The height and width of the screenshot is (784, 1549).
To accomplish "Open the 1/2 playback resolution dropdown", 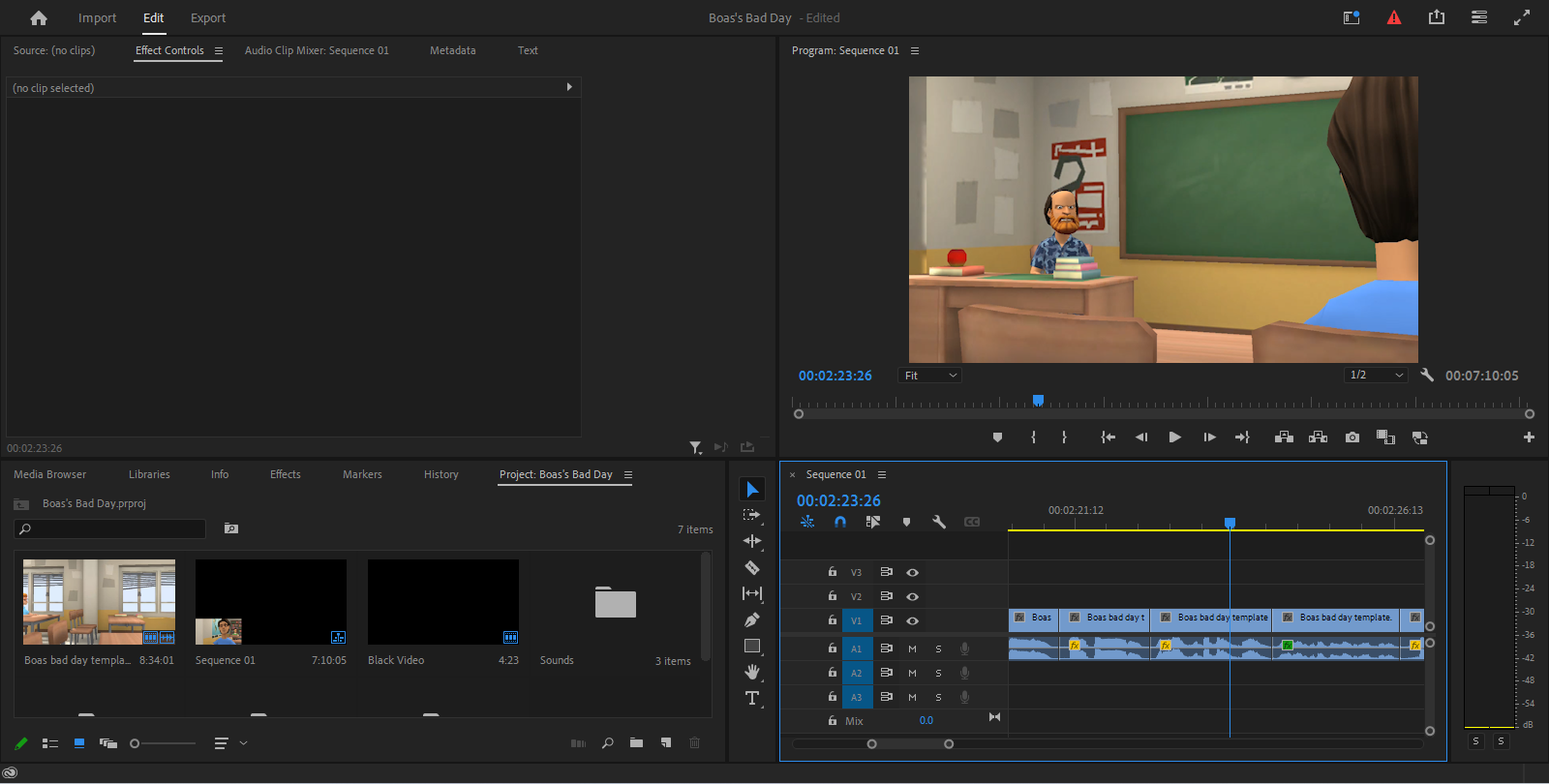I will [1376, 376].
